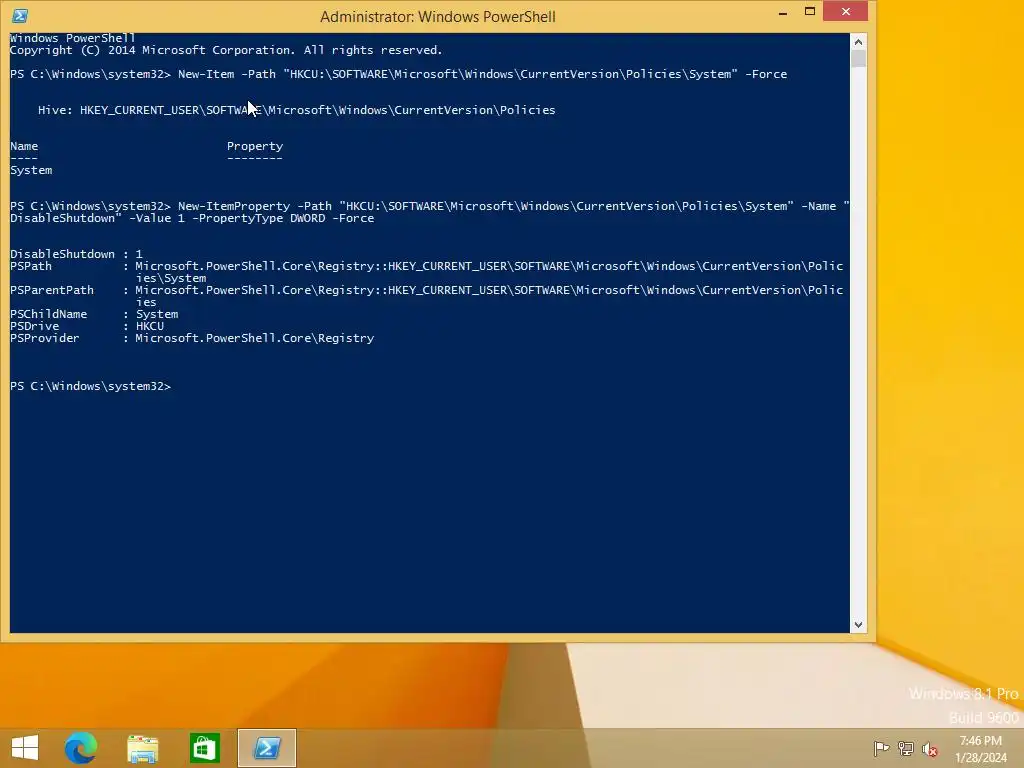Click the 'PSDrive : HKCU' line

click(x=87, y=326)
